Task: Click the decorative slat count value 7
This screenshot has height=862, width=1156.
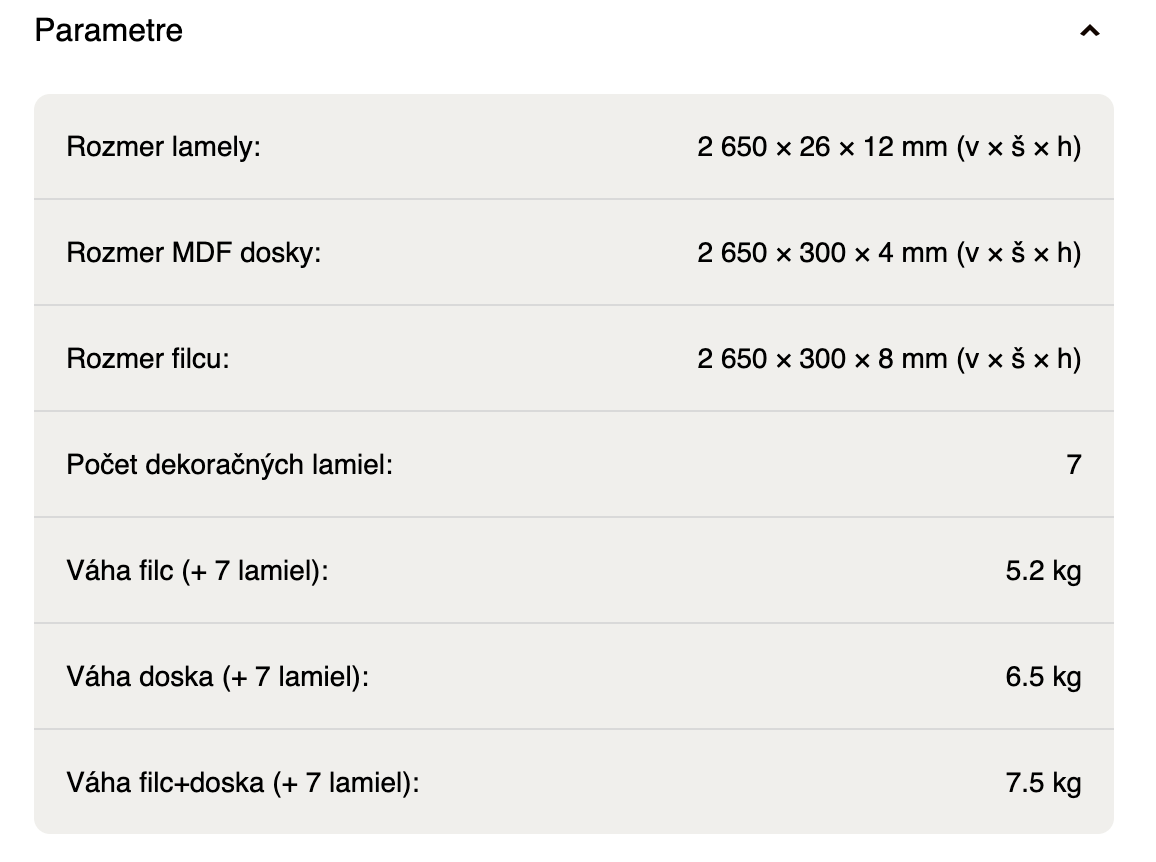Action: [1074, 465]
